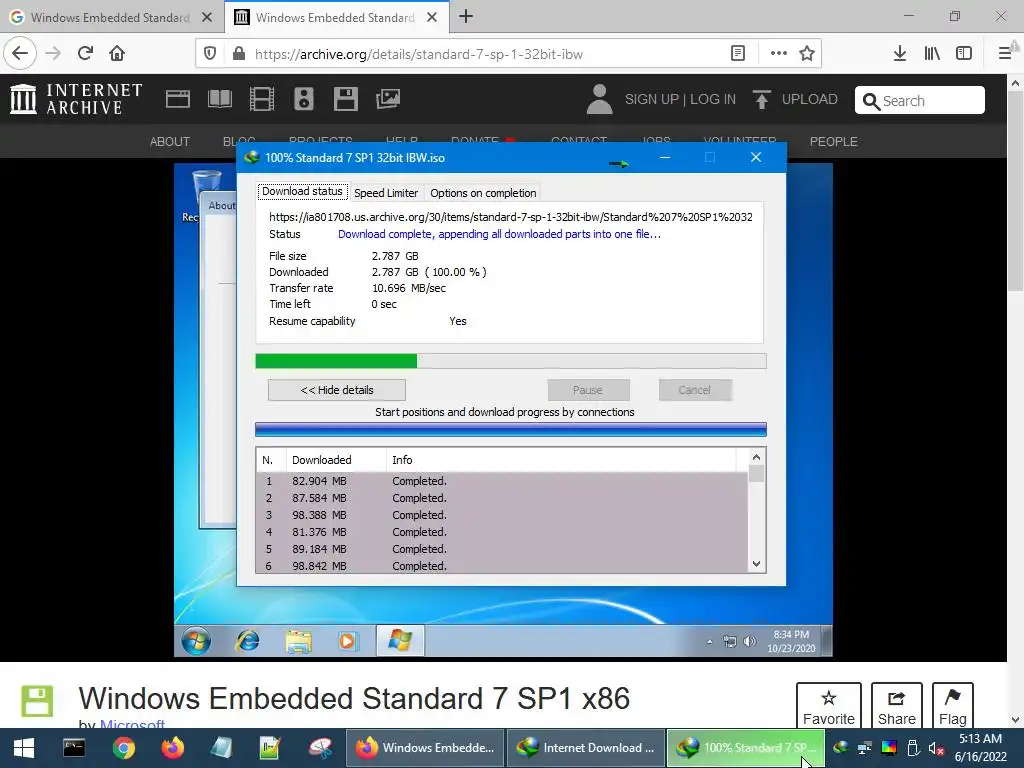Go back with the Firefox back arrow
The width and height of the screenshot is (1024, 768).
[20, 53]
